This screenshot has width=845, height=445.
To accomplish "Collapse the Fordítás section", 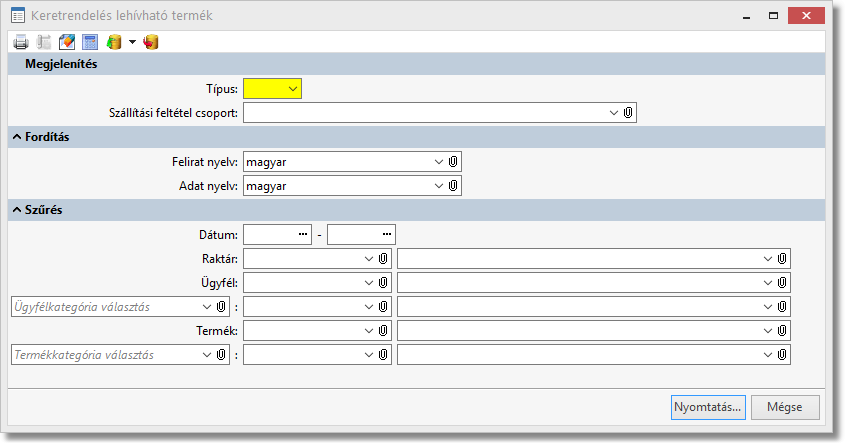I will 17,137.
